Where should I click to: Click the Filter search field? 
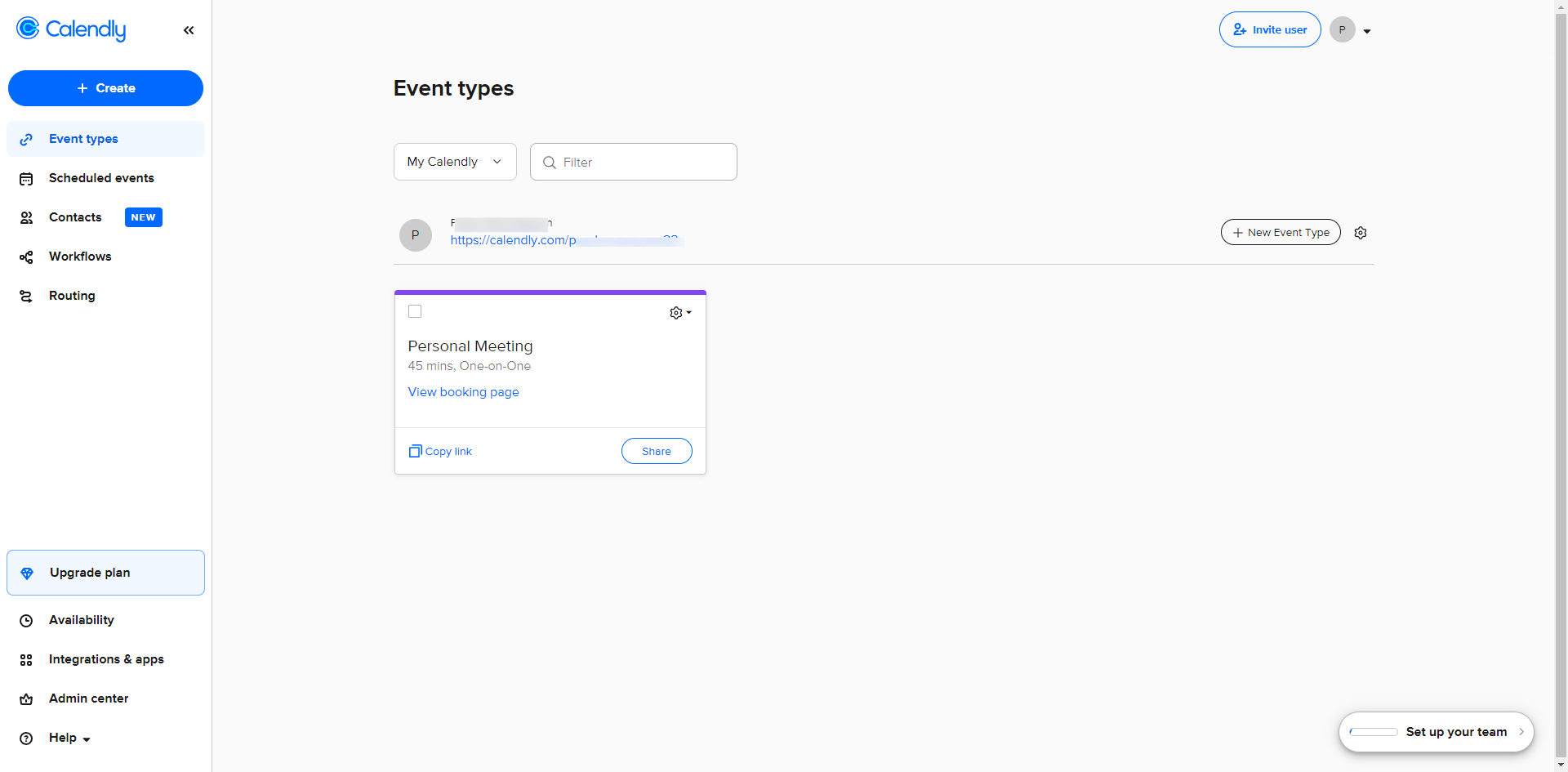tap(634, 162)
